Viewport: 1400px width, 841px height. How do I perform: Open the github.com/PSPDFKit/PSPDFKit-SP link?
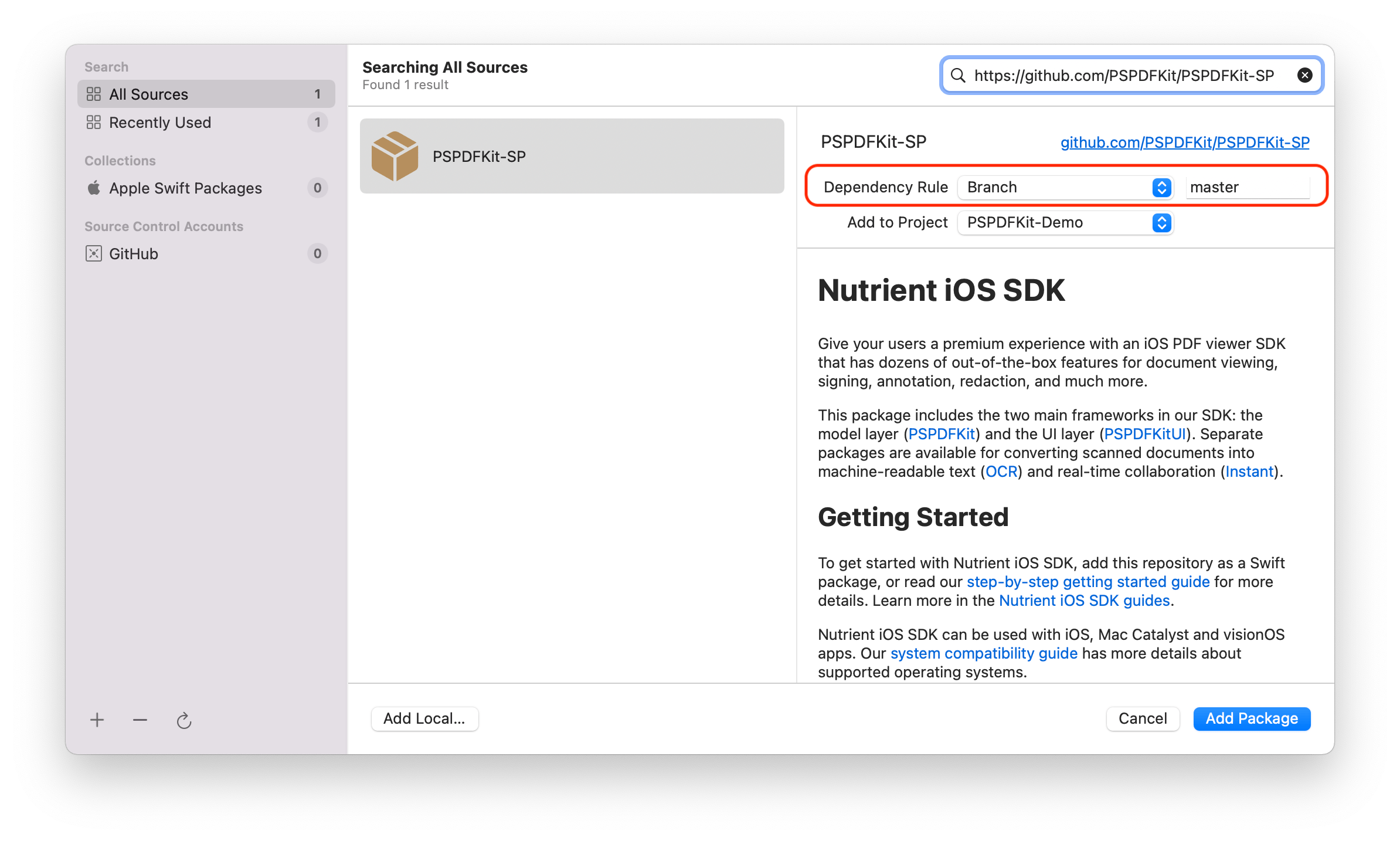(x=1184, y=142)
